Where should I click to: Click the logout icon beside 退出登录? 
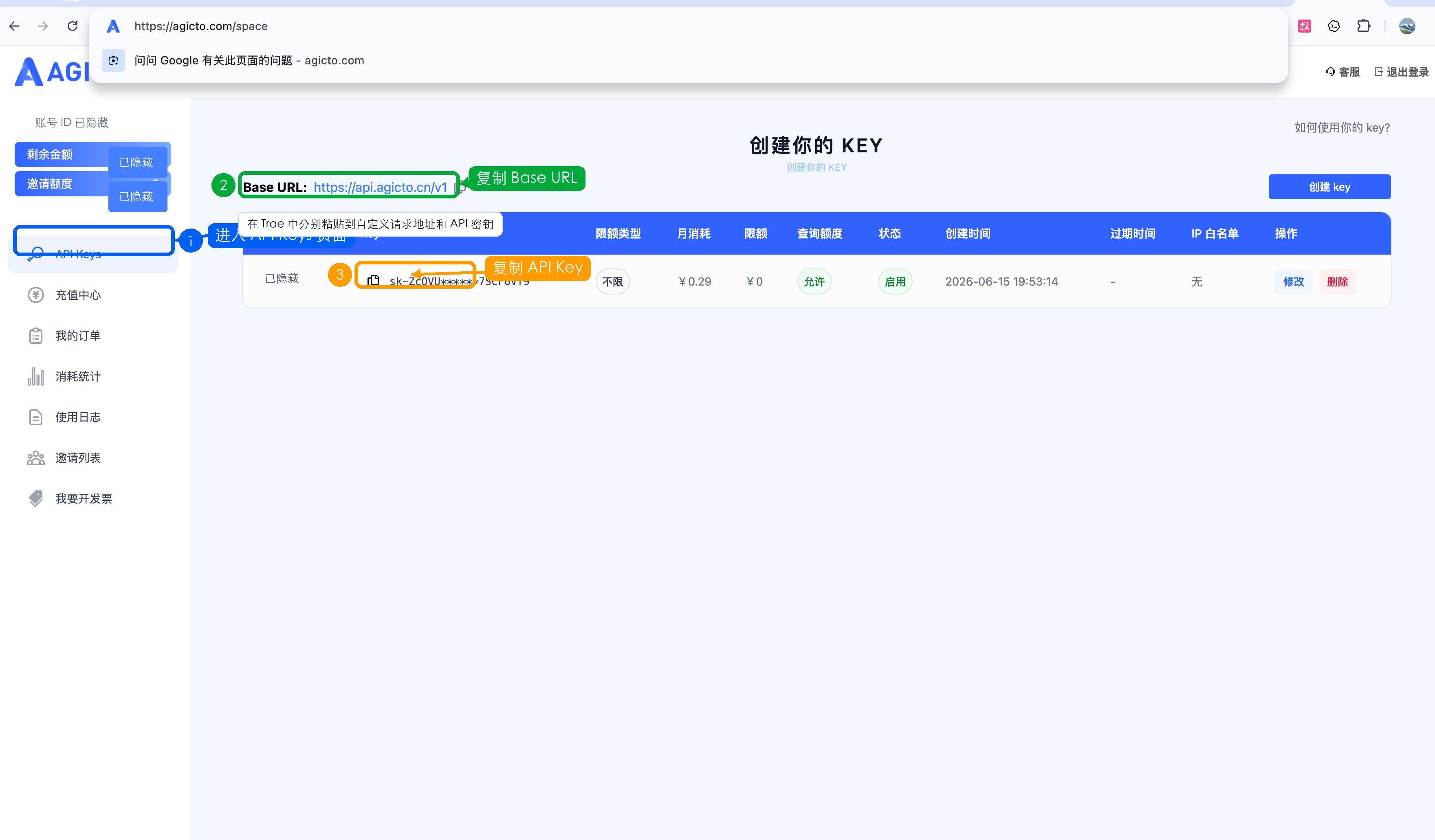coord(1378,72)
